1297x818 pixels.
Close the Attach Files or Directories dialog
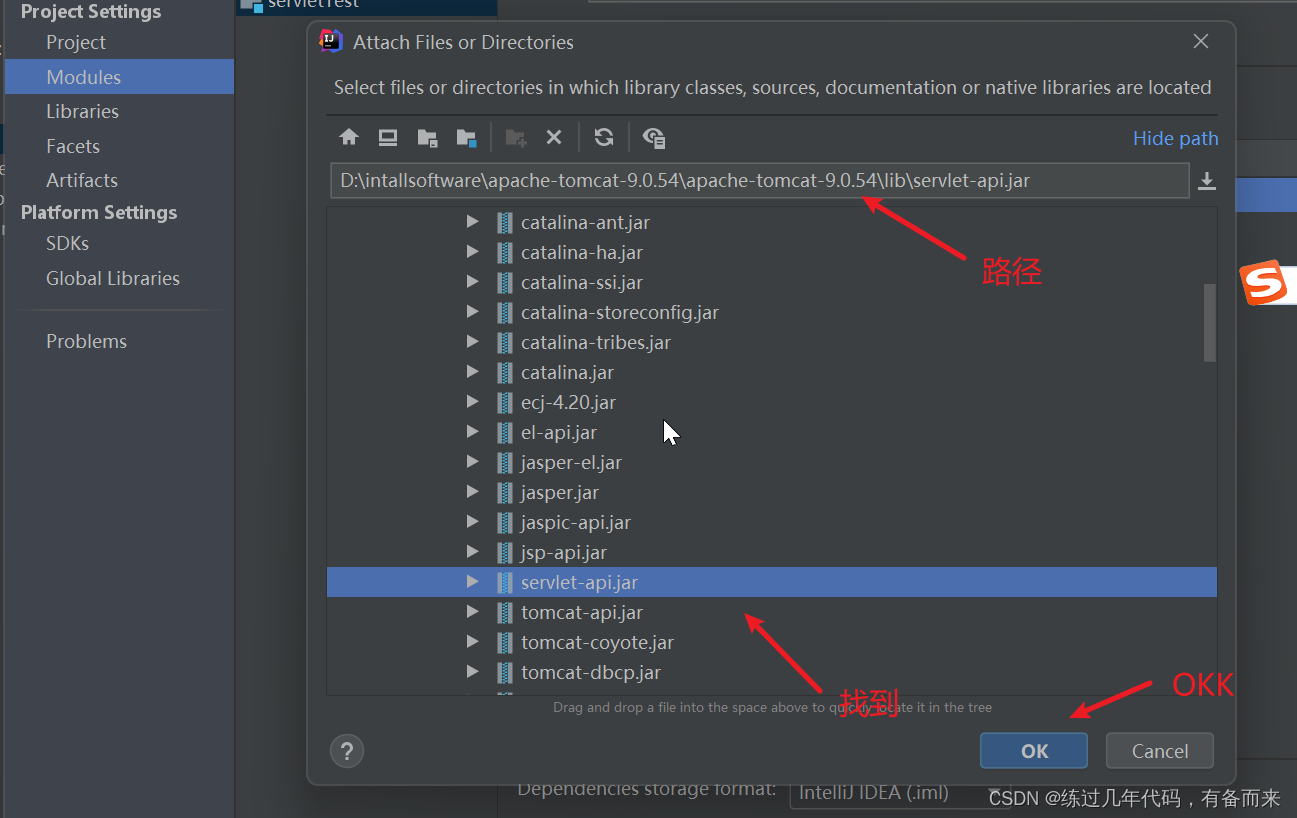tap(1201, 42)
